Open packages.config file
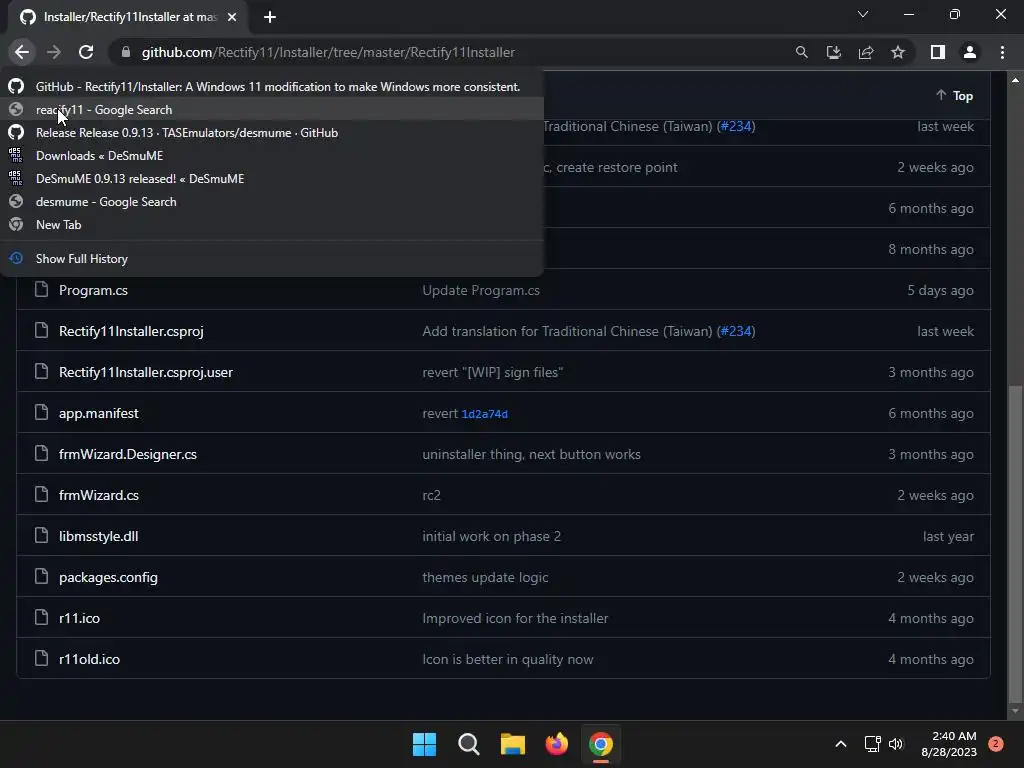 [108, 577]
